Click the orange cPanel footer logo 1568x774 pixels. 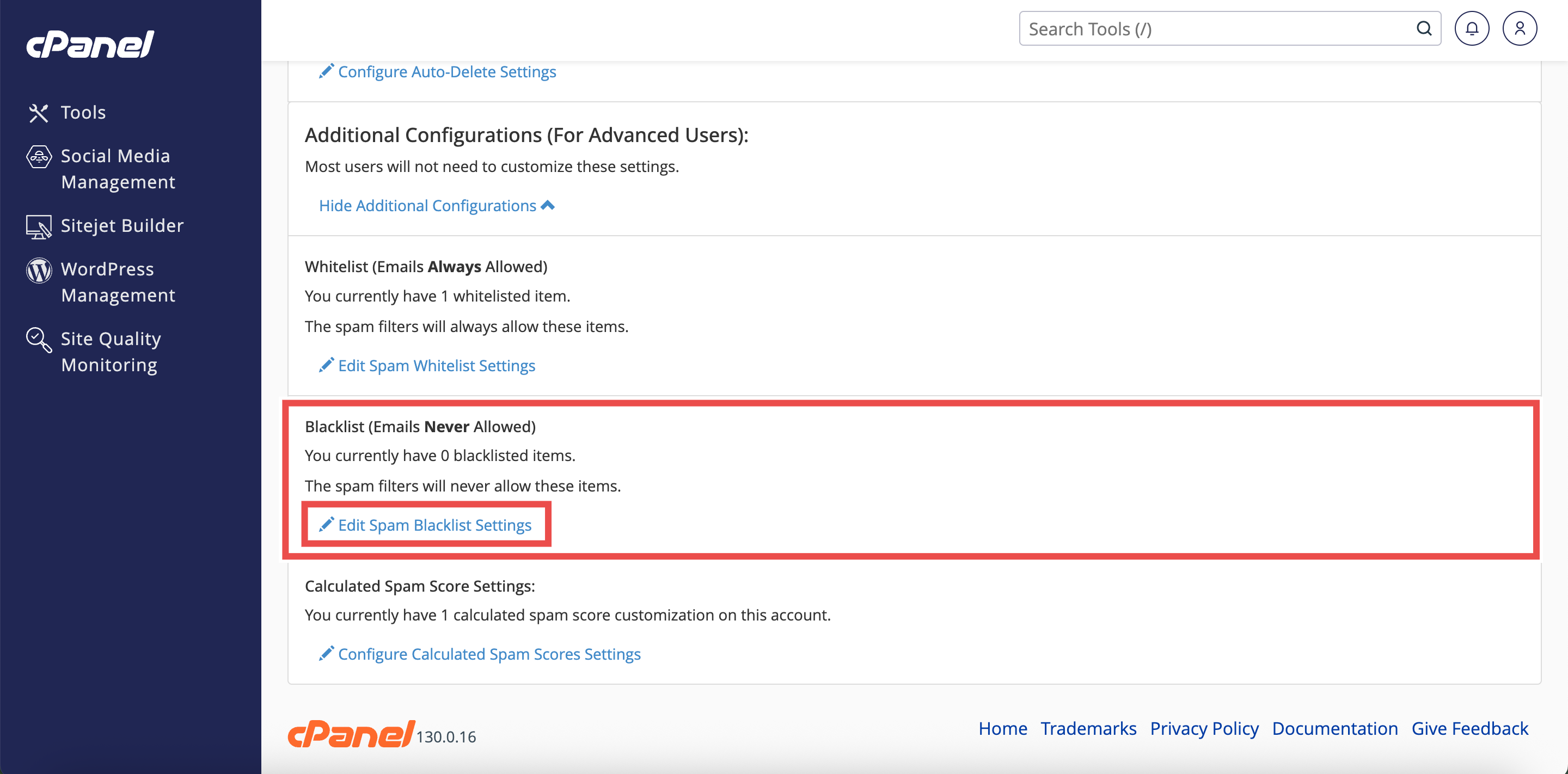point(351,733)
